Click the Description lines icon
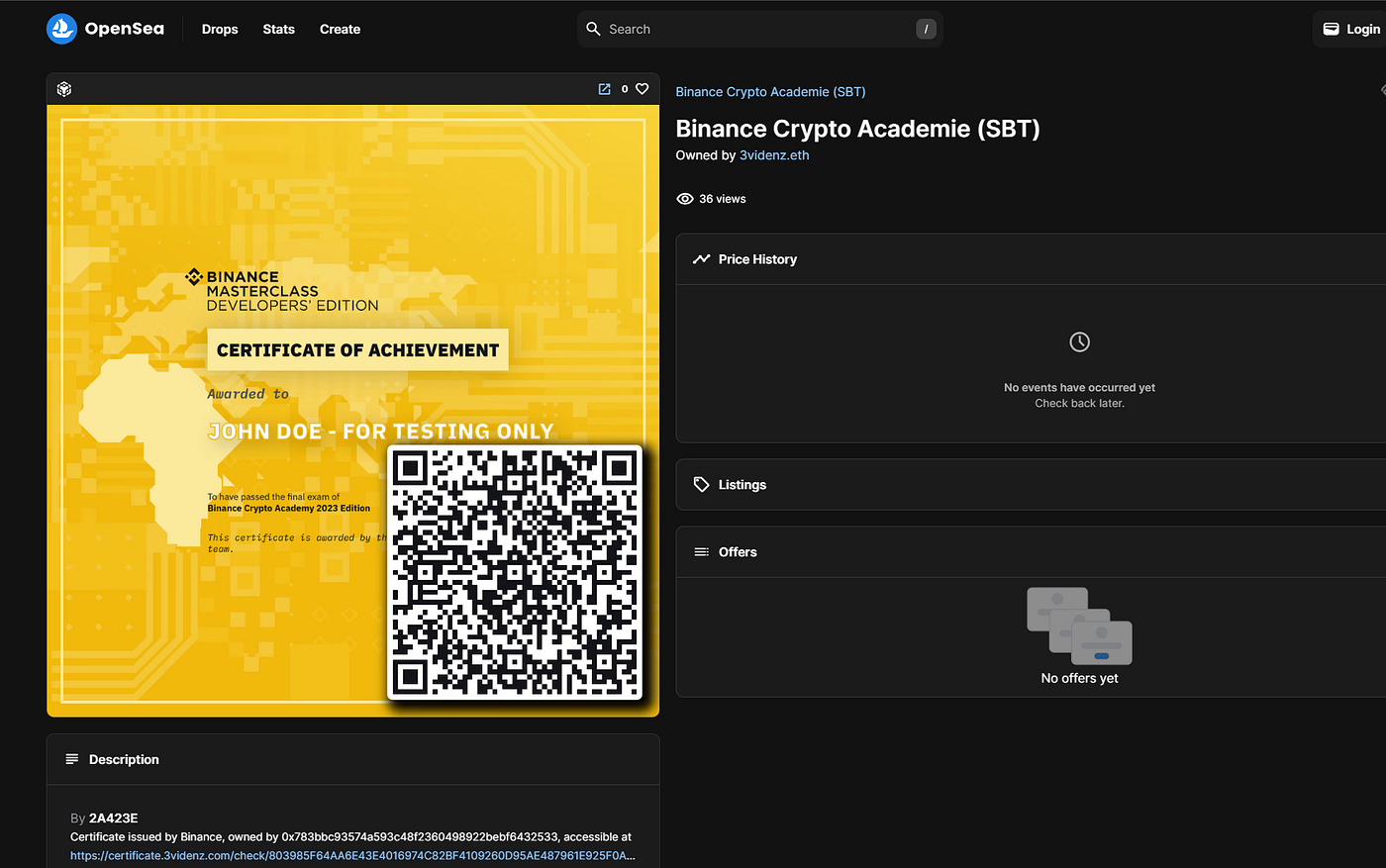1386x868 pixels. (72, 759)
